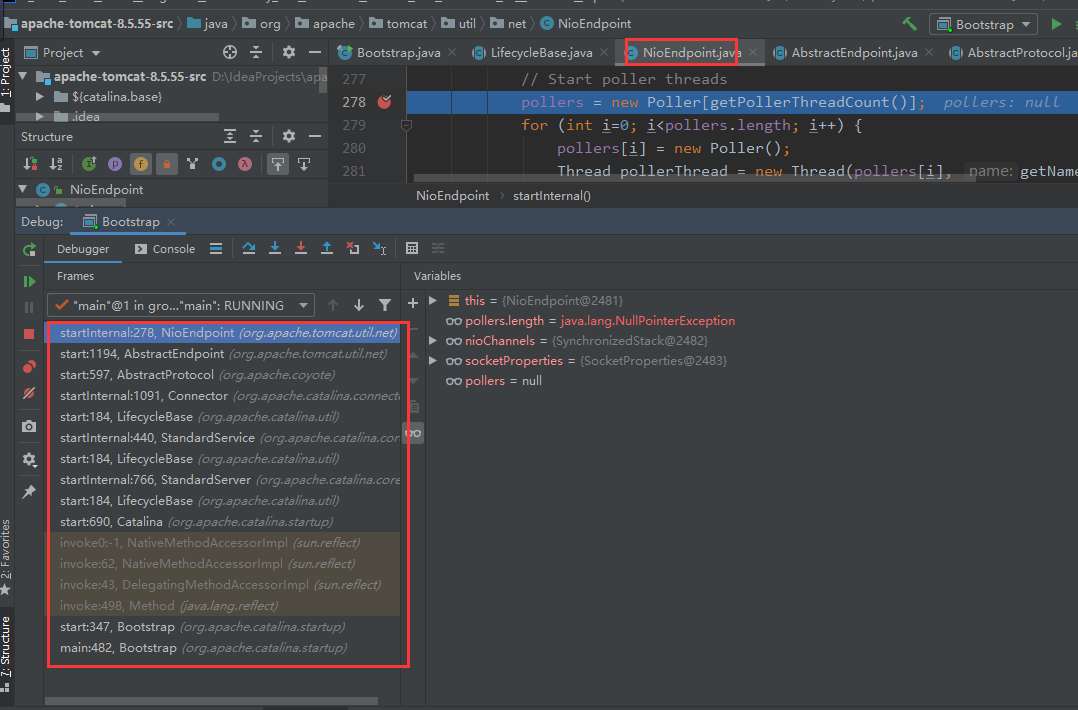Click Step Into debugger icon
Screen dimensions: 1078x710
275,249
